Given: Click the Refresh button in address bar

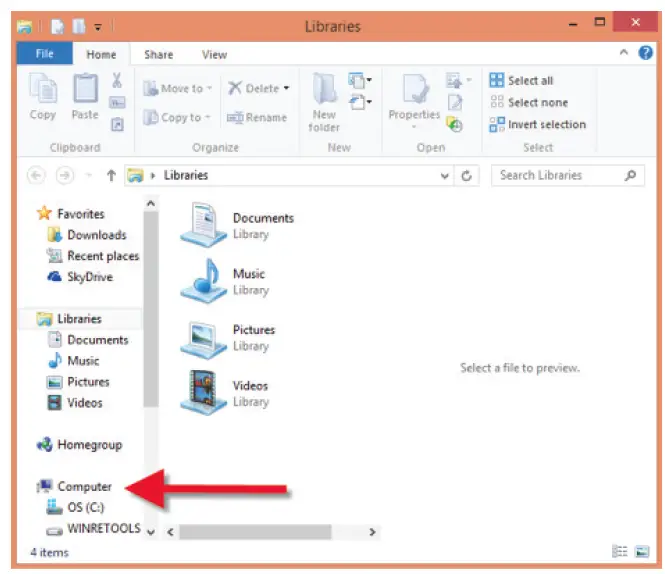Looking at the screenshot, I should point(467,176).
